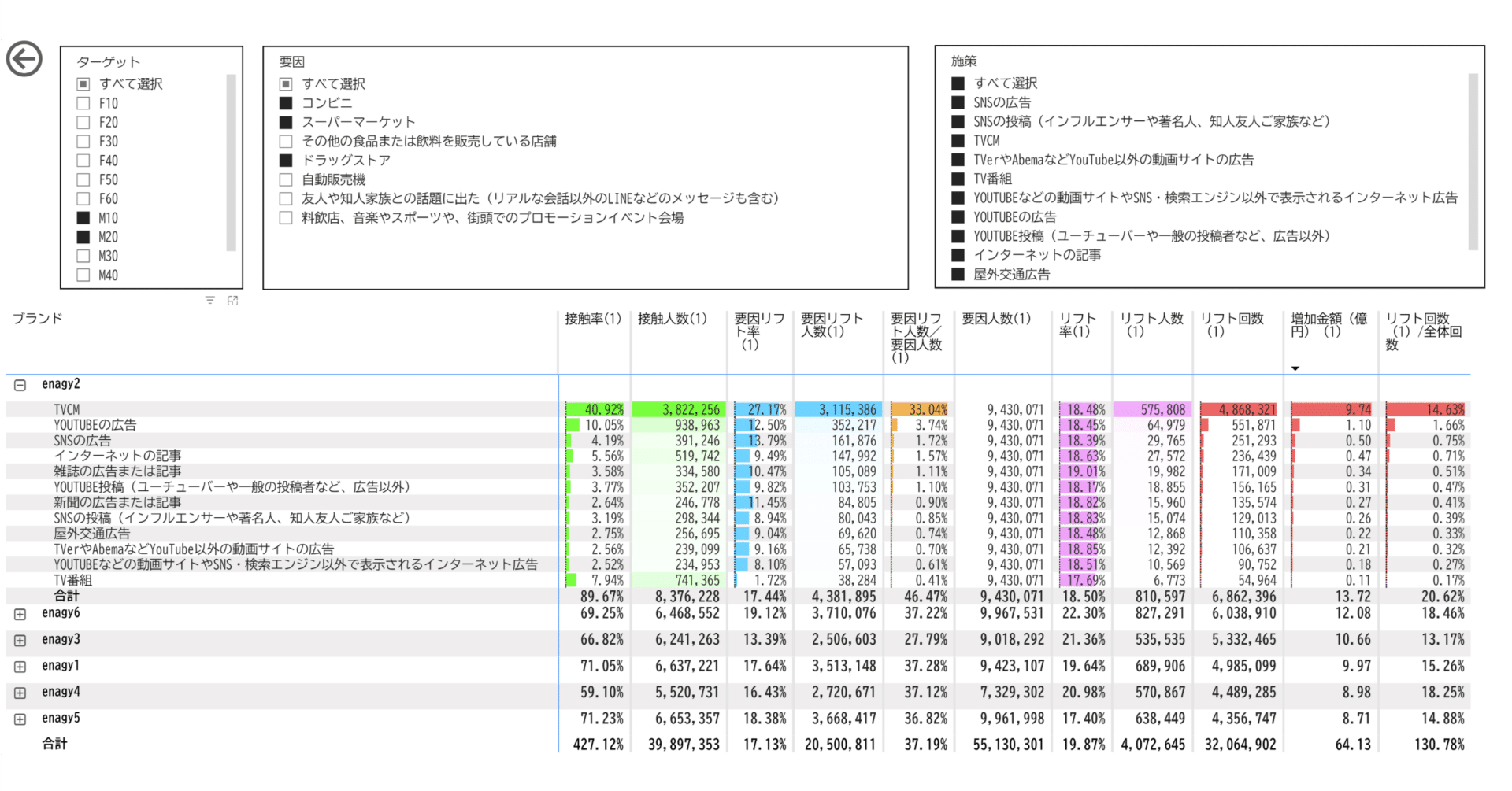Image resolution: width=1512 pixels, height=791 pixels.
Task: Uncheck TVCM in the 施策 panel
Action: click(957, 140)
